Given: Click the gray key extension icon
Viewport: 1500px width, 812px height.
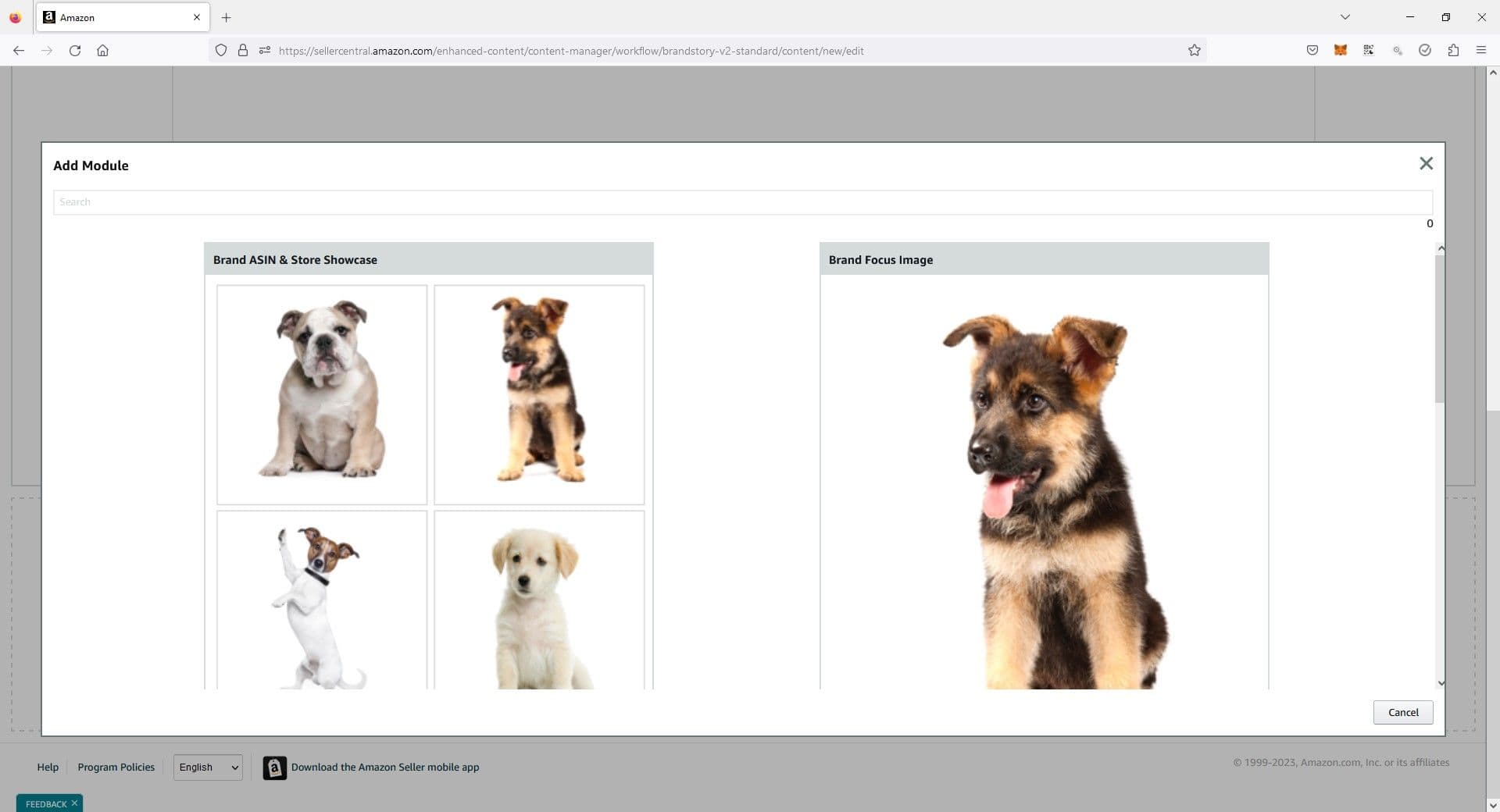Looking at the screenshot, I should point(1397,51).
